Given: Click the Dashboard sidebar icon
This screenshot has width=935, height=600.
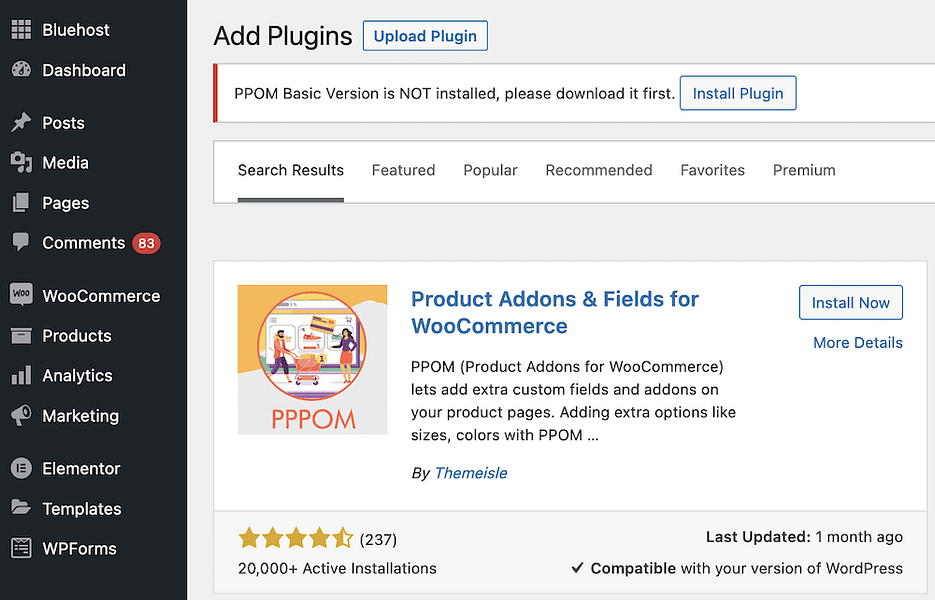Looking at the screenshot, I should click(22, 70).
